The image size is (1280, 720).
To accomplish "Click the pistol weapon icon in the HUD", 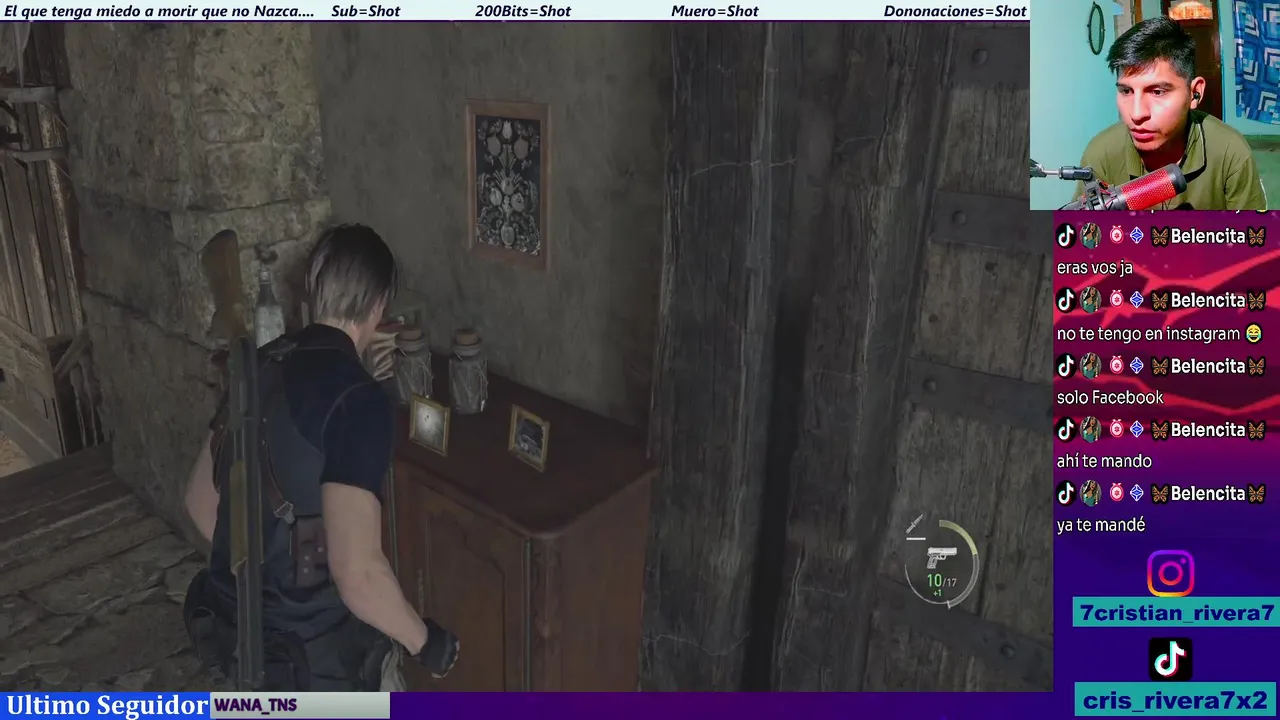I will [941, 556].
